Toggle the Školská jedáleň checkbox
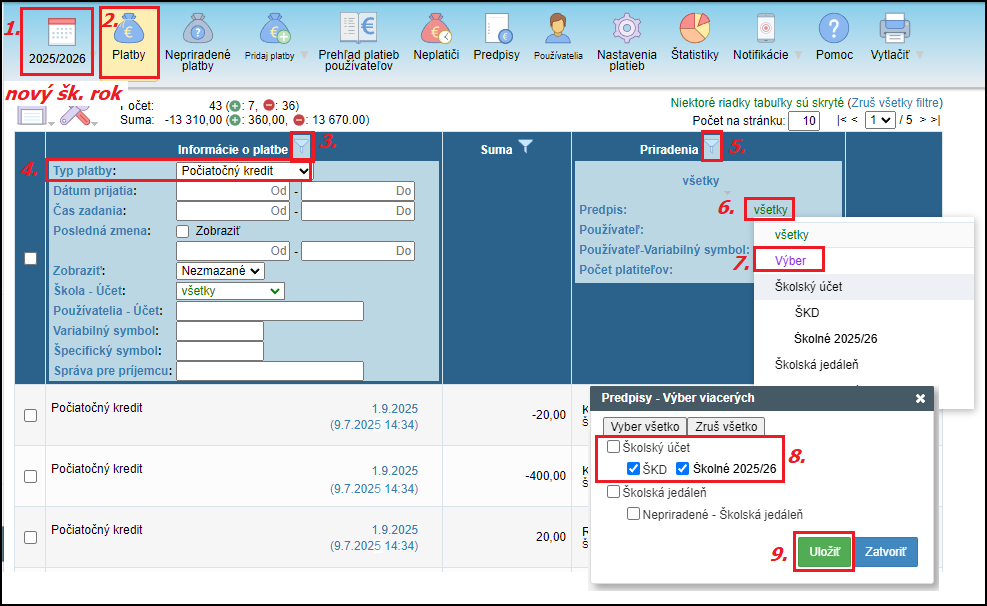The image size is (987, 606). (613, 492)
